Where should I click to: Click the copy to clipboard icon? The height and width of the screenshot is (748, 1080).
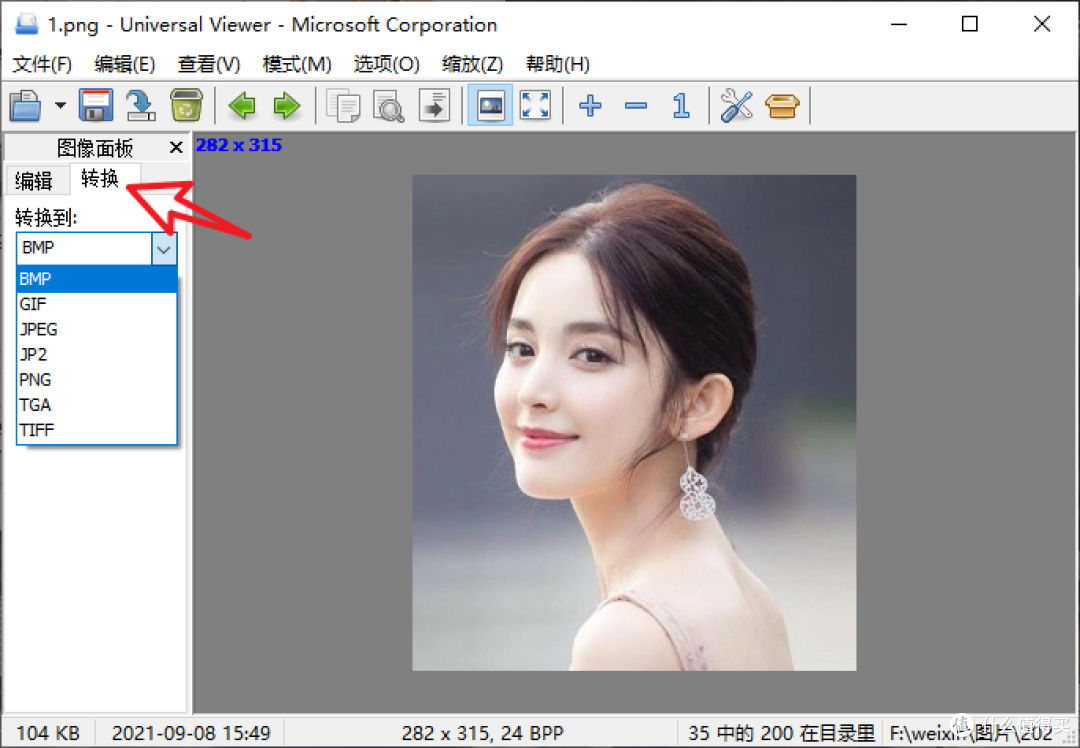point(343,105)
